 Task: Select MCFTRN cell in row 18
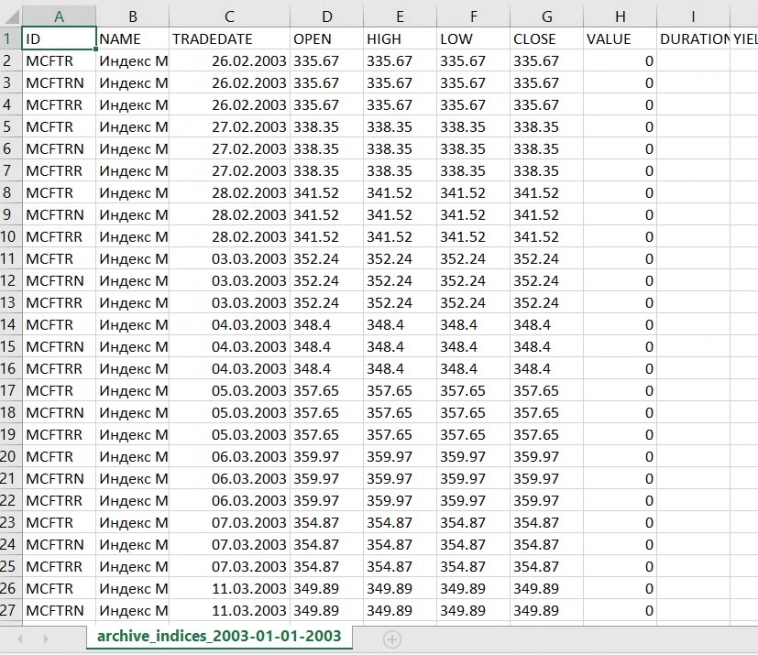[58, 412]
